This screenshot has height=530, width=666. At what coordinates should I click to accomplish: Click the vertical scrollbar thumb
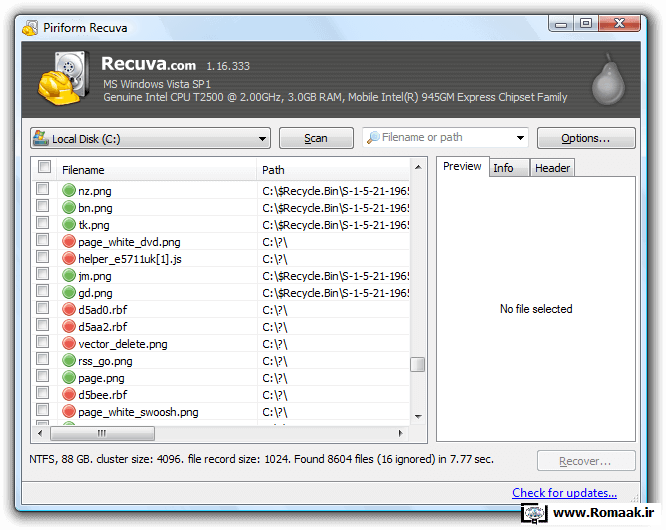pyautogui.click(x=418, y=364)
